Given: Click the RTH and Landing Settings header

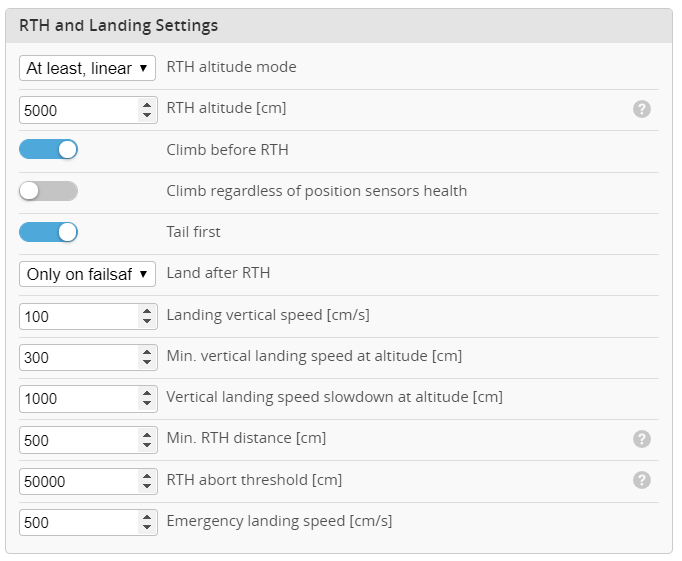Looking at the screenshot, I should click(119, 26).
